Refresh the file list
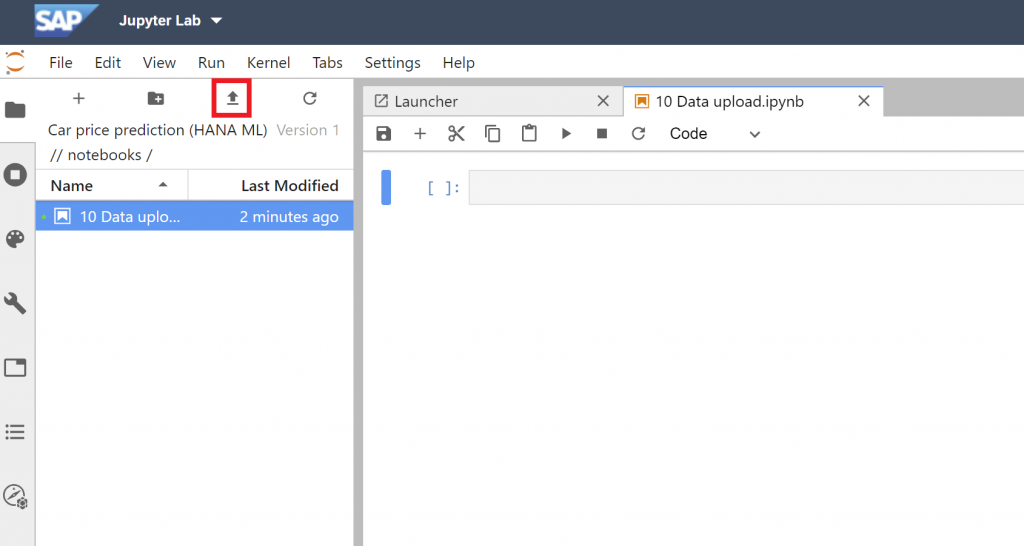Viewport: 1024px width, 546px height. (x=310, y=98)
